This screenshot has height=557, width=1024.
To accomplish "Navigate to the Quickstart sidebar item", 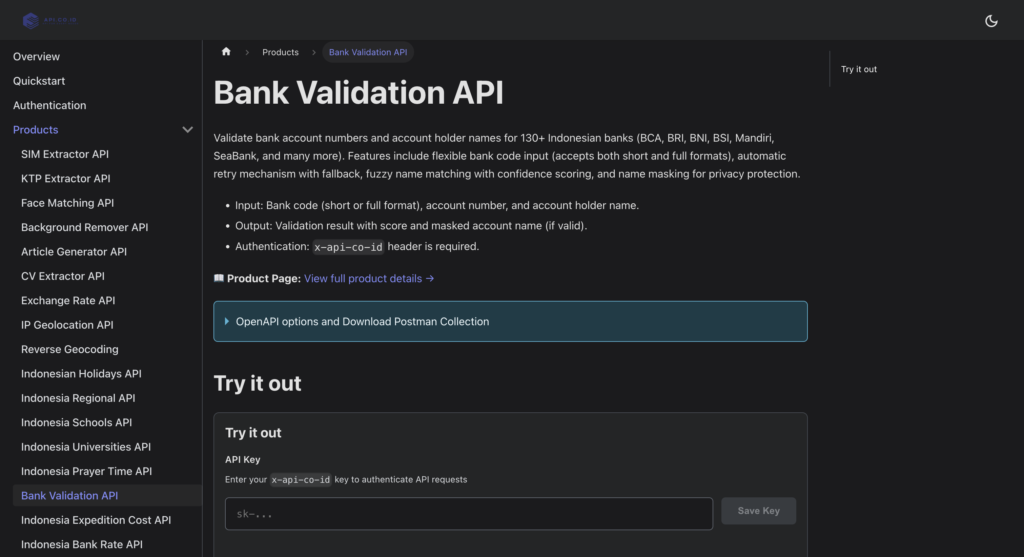I will [x=39, y=81].
